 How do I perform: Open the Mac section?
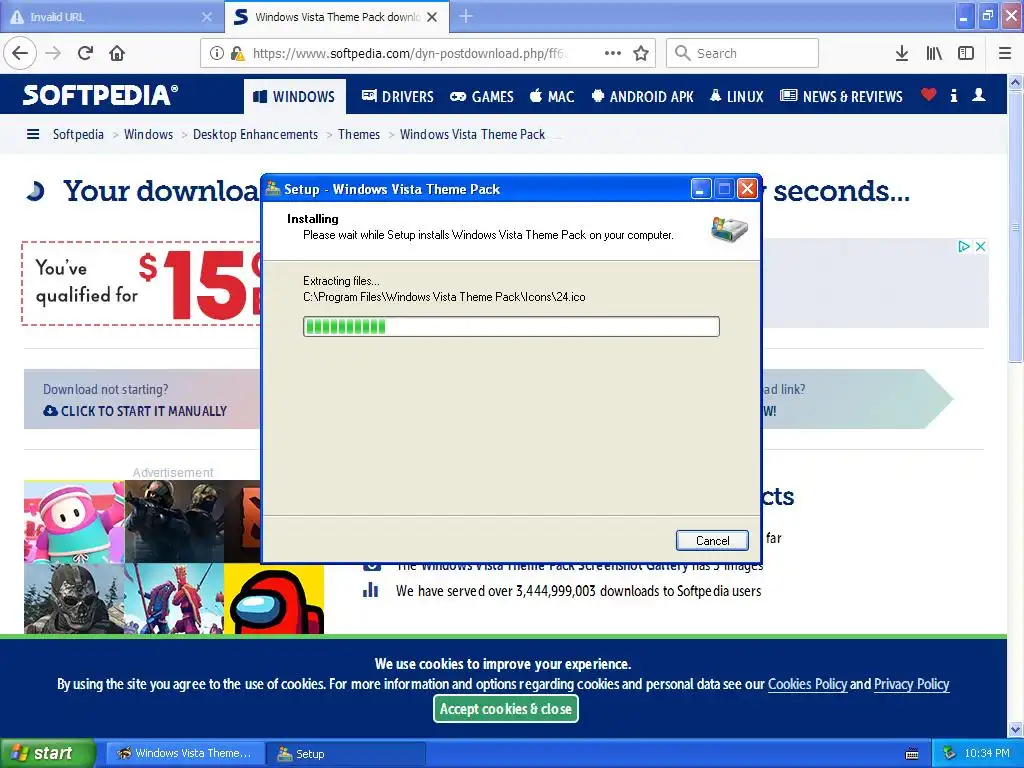click(x=552, y=97)
